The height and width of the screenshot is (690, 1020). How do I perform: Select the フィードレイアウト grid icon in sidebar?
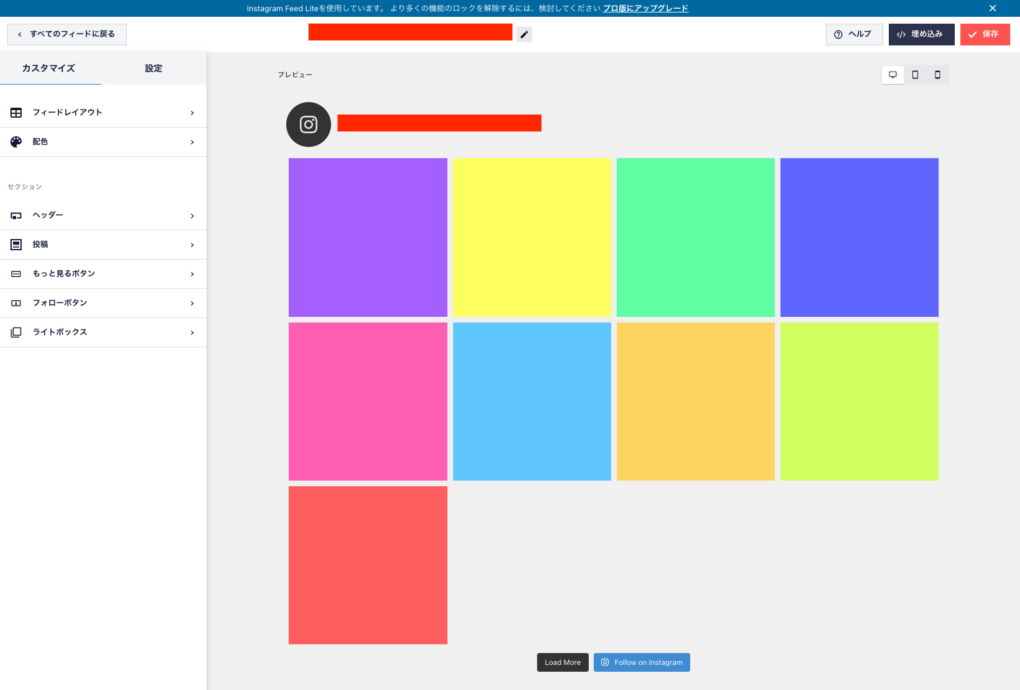(15, 112)
